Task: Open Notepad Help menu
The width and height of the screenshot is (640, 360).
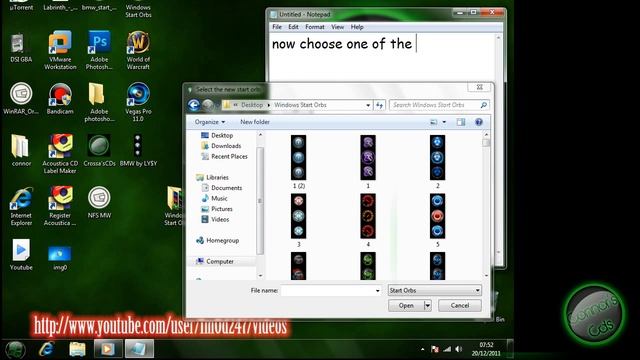Action: pos(357,27)
